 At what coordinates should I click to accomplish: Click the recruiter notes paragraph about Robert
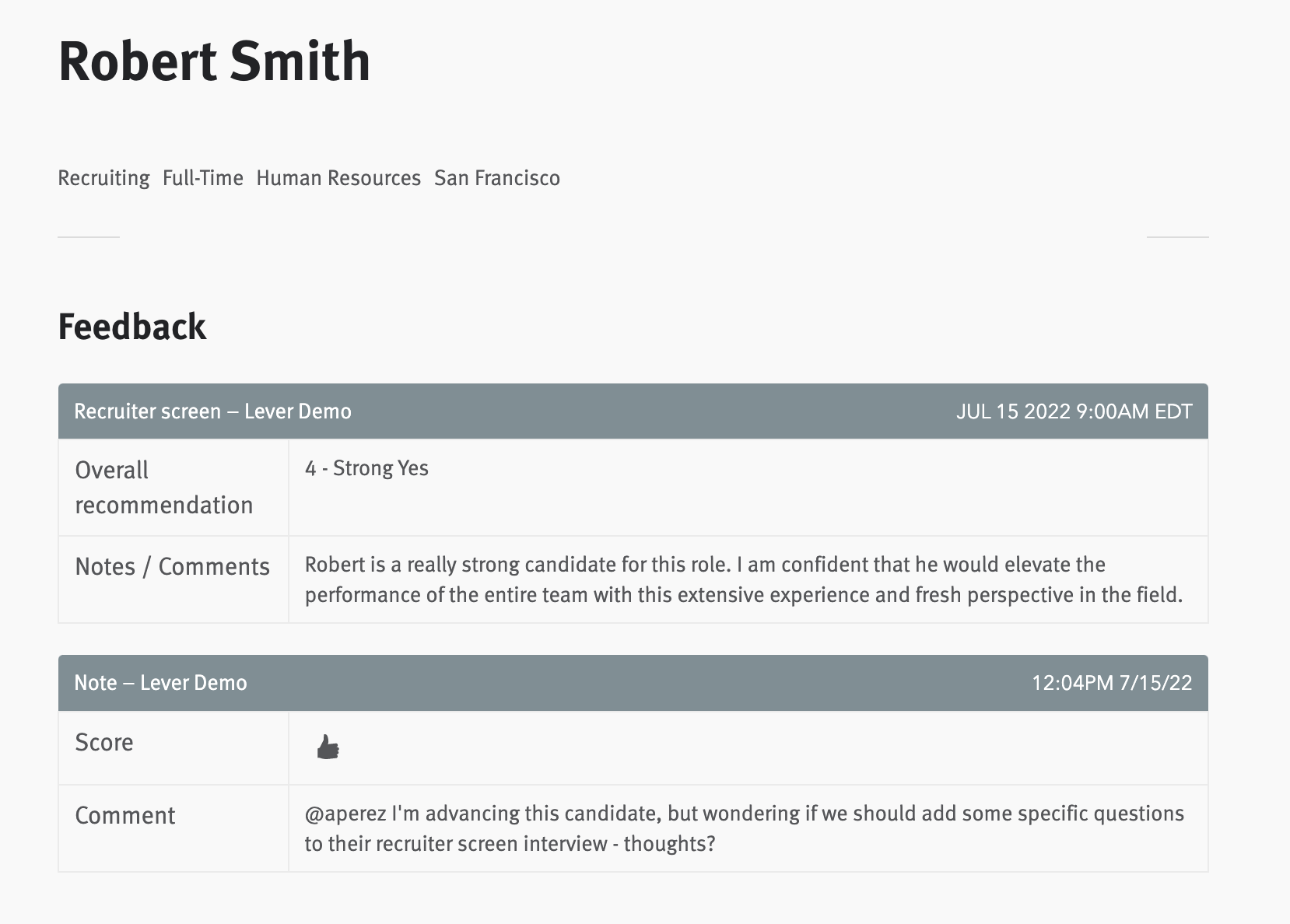[x=743, y=579]
